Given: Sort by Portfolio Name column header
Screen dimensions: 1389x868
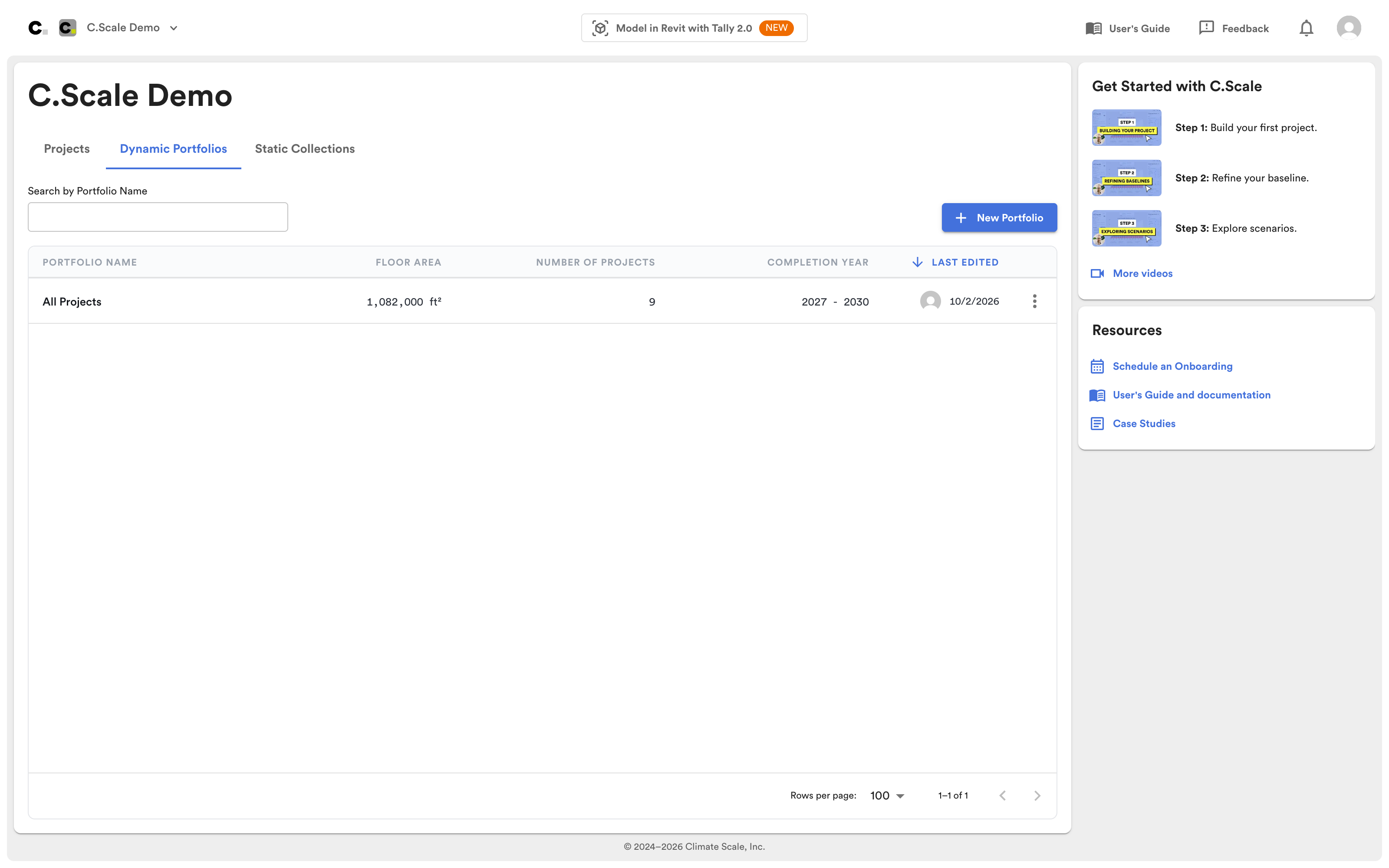Looking at the screenshot, I should click(89, 262).
